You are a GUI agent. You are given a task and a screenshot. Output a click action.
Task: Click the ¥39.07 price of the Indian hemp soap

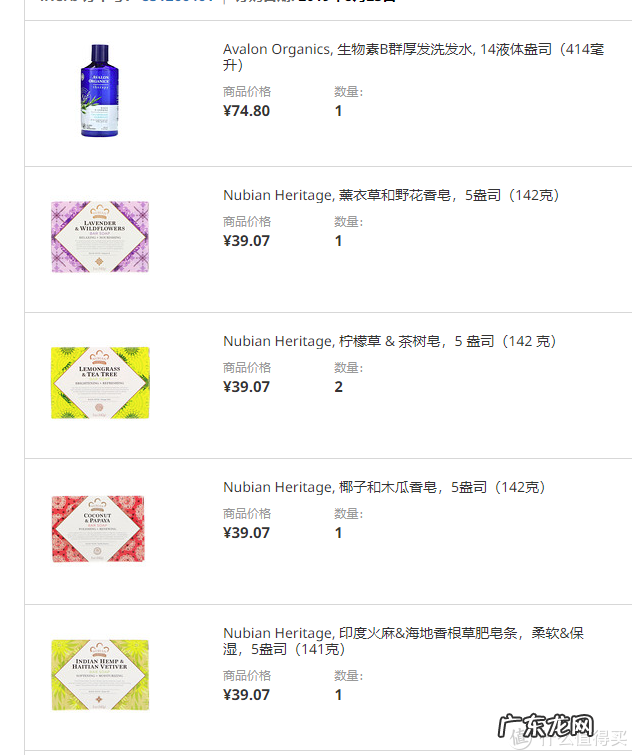pyautogui.click(x=246, y=695)
